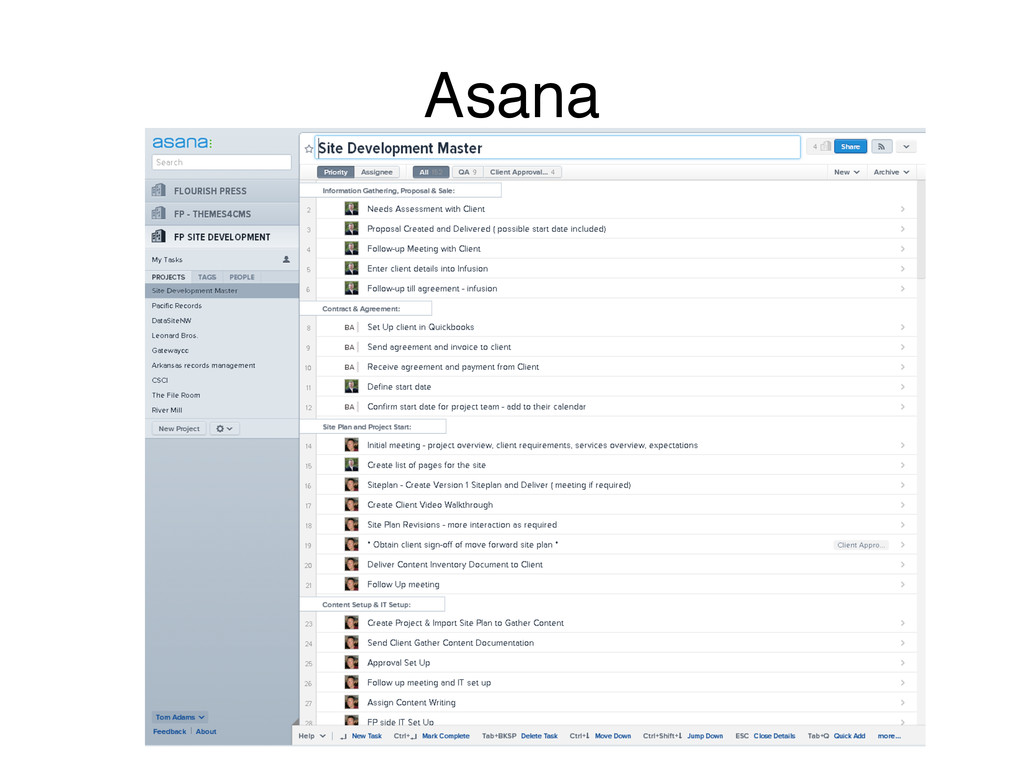Open the FP - THEMES4CMS workspace
The image size is (1024, 768).
222,214
